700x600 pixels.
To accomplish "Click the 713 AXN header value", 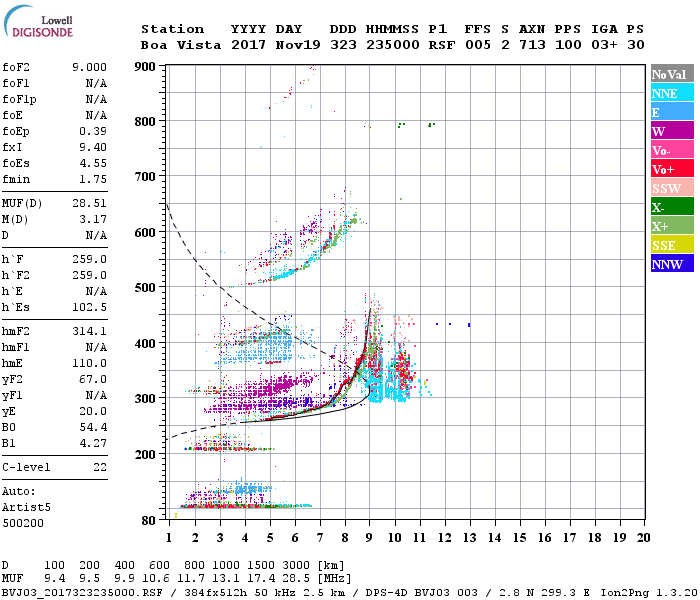I will tap(532, 45).
